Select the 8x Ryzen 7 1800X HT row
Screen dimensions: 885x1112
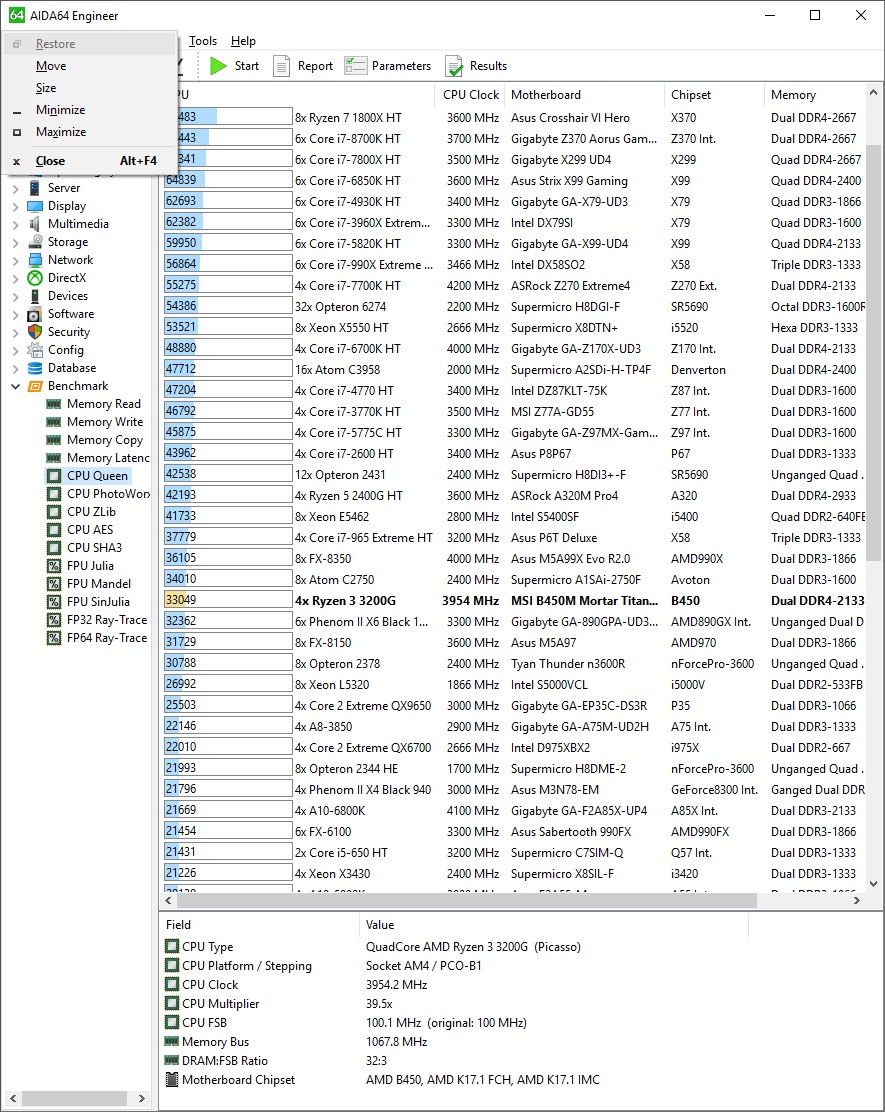pos(514,118)
